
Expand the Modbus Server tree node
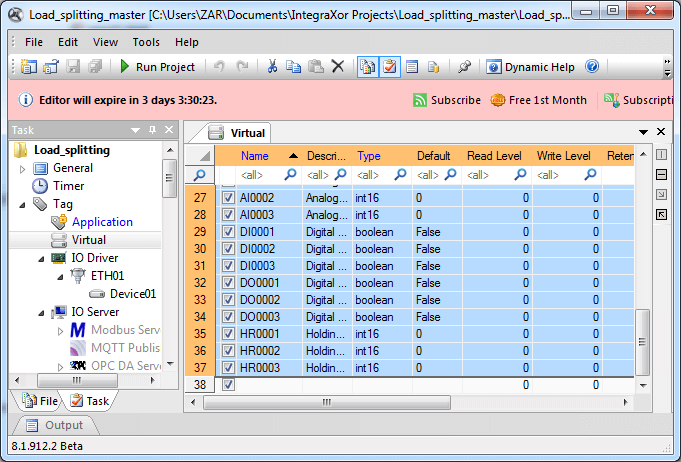point(61,331)
